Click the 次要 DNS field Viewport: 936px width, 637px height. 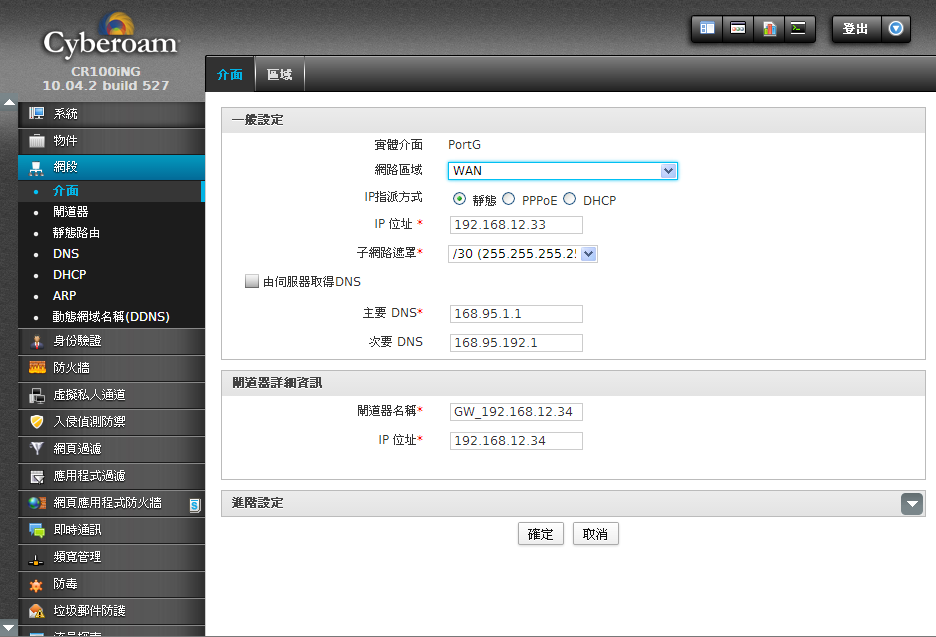coord(516,343)
